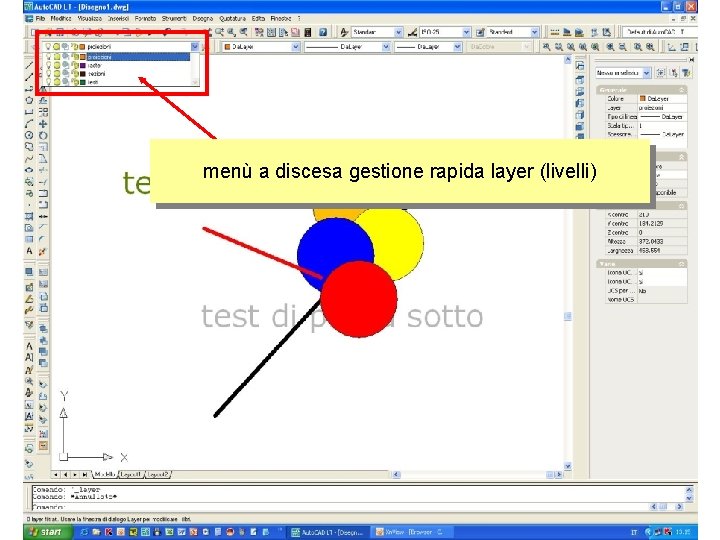Select the Rotate modify tool
Image resolution: width=720 pixels, height=540 pixels.
tap(43, 135)
